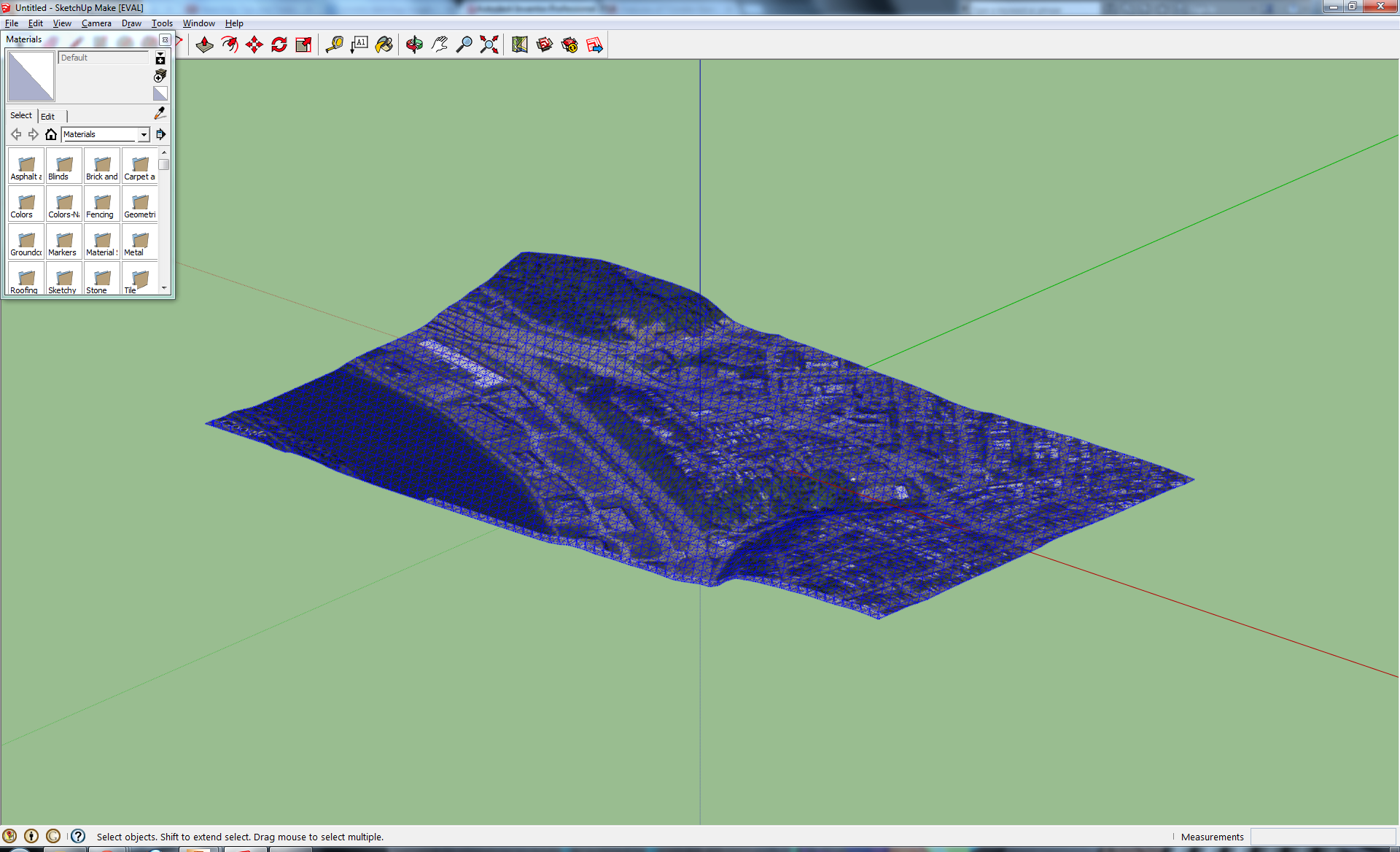Select the Push/Pull tool
This screenshot has height=852, width=1400.
[205, 45]
